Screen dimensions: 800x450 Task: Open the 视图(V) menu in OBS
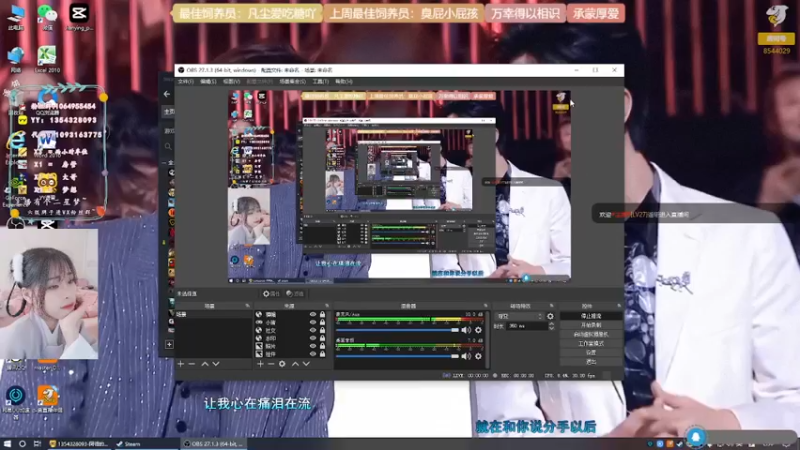[231, 82]
